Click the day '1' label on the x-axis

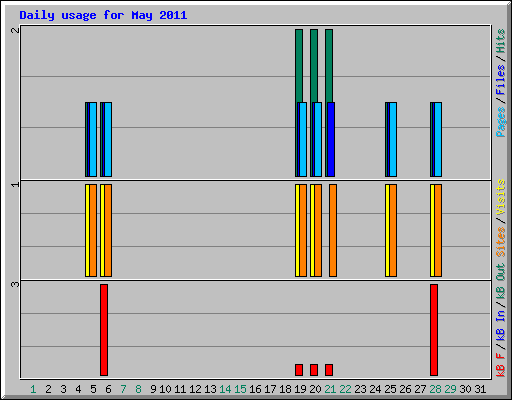(33, 389)
